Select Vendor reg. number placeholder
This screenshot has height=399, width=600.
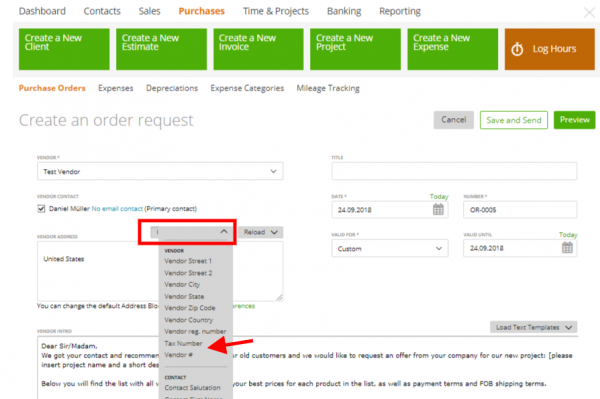[x=195, y=331]
